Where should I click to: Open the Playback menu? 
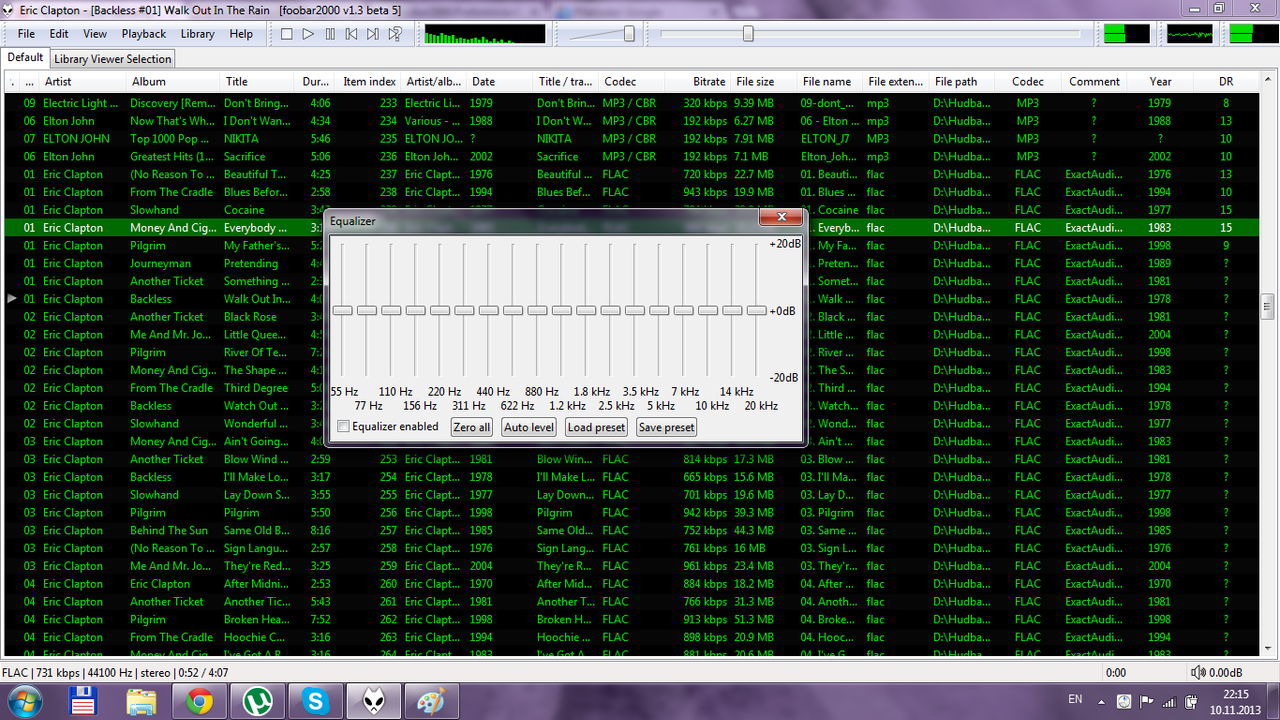[144, 34]
